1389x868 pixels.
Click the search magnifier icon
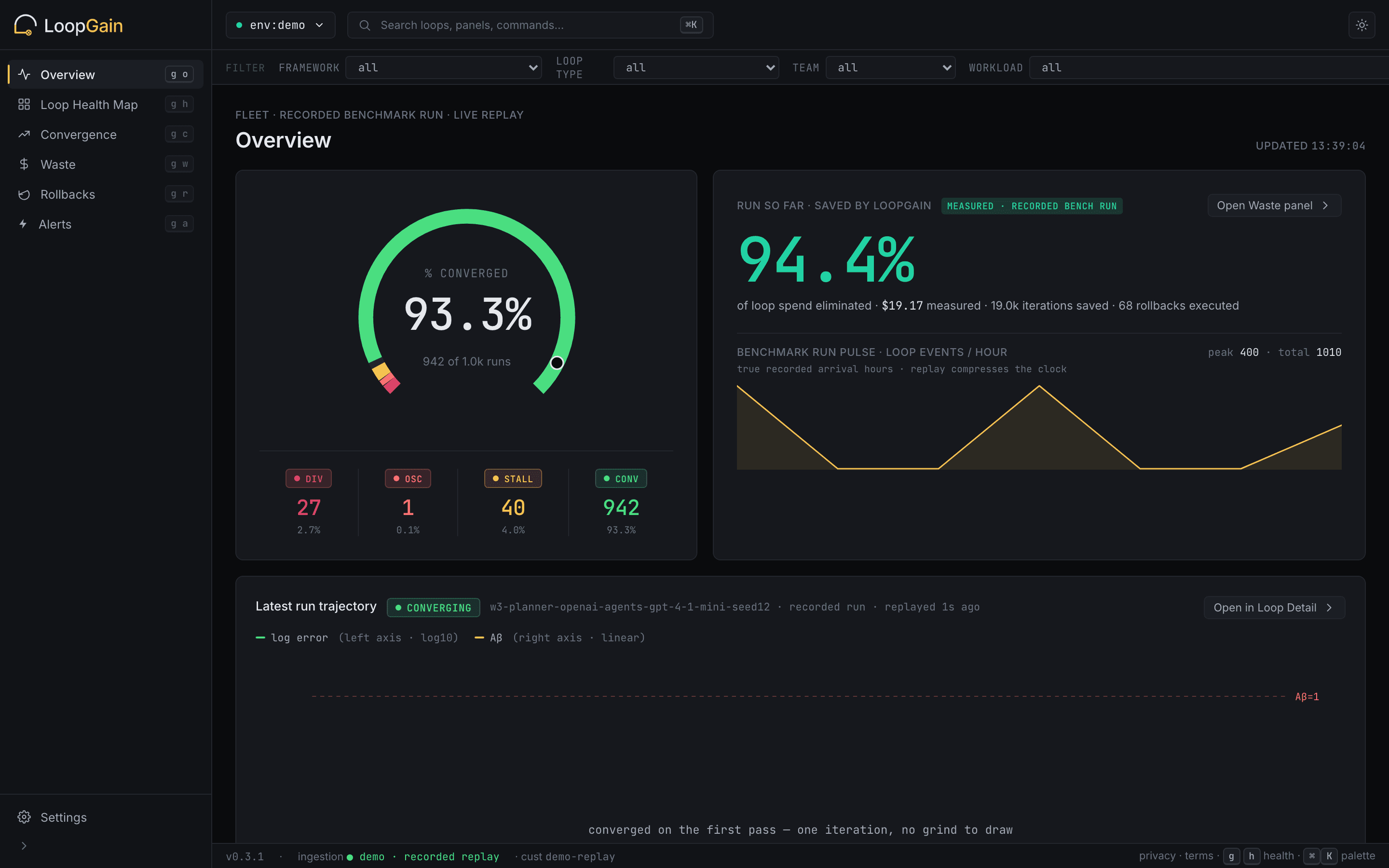tap(365, 25)
